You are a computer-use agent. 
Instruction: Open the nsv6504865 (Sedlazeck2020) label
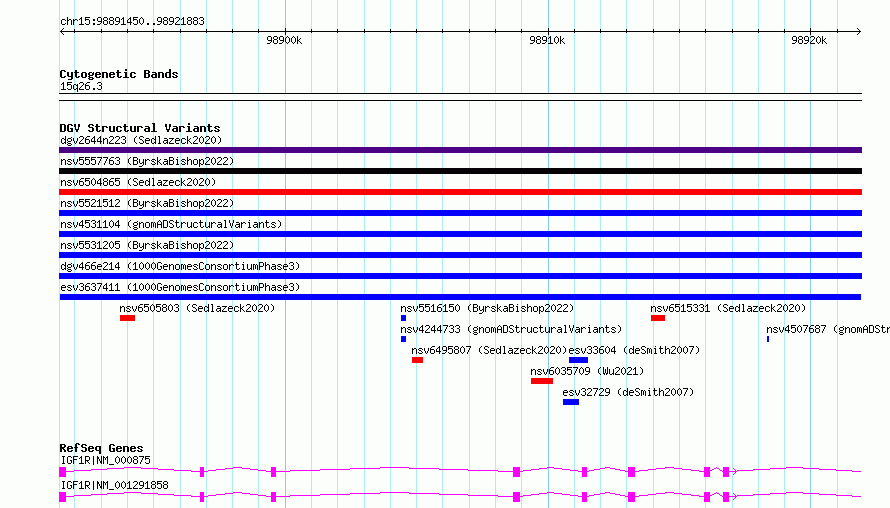pyautogui.click(x=138, y=182)
